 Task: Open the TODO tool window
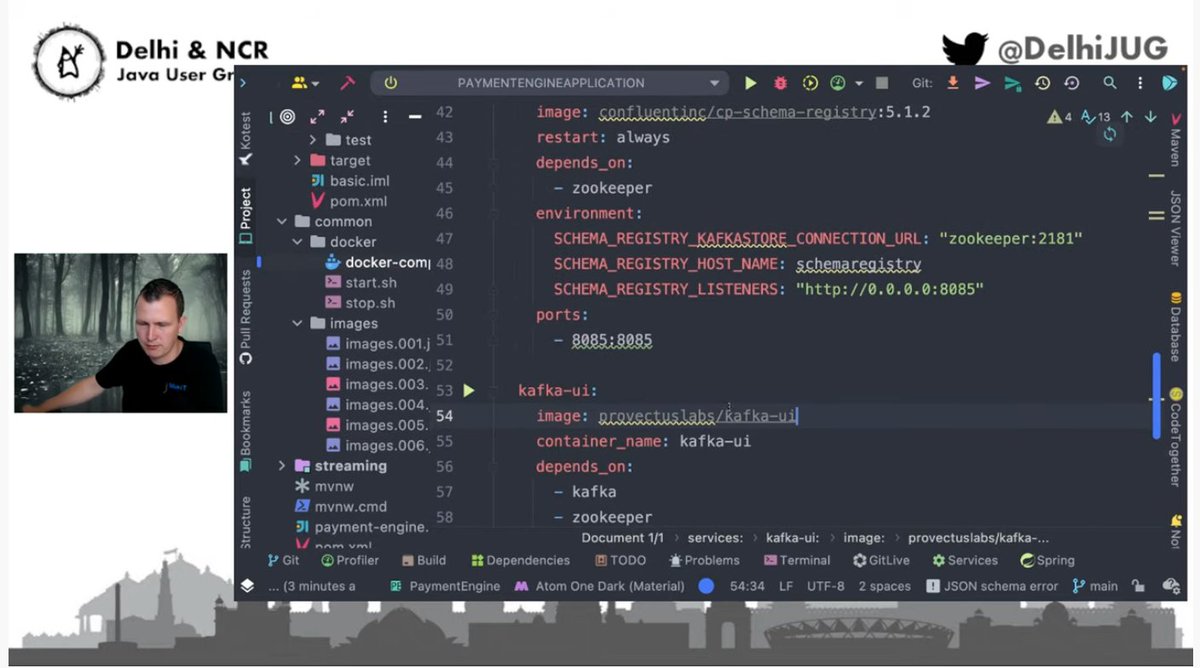[x=620, y=560]
